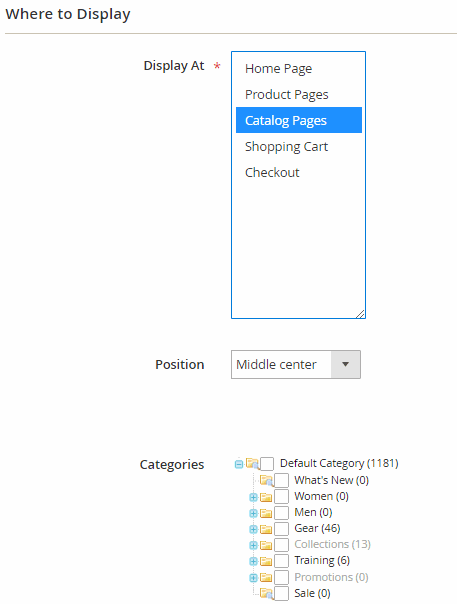Click the Sale (0) category label
This screenshot has width=457, height=604.
tap(313, 593)
